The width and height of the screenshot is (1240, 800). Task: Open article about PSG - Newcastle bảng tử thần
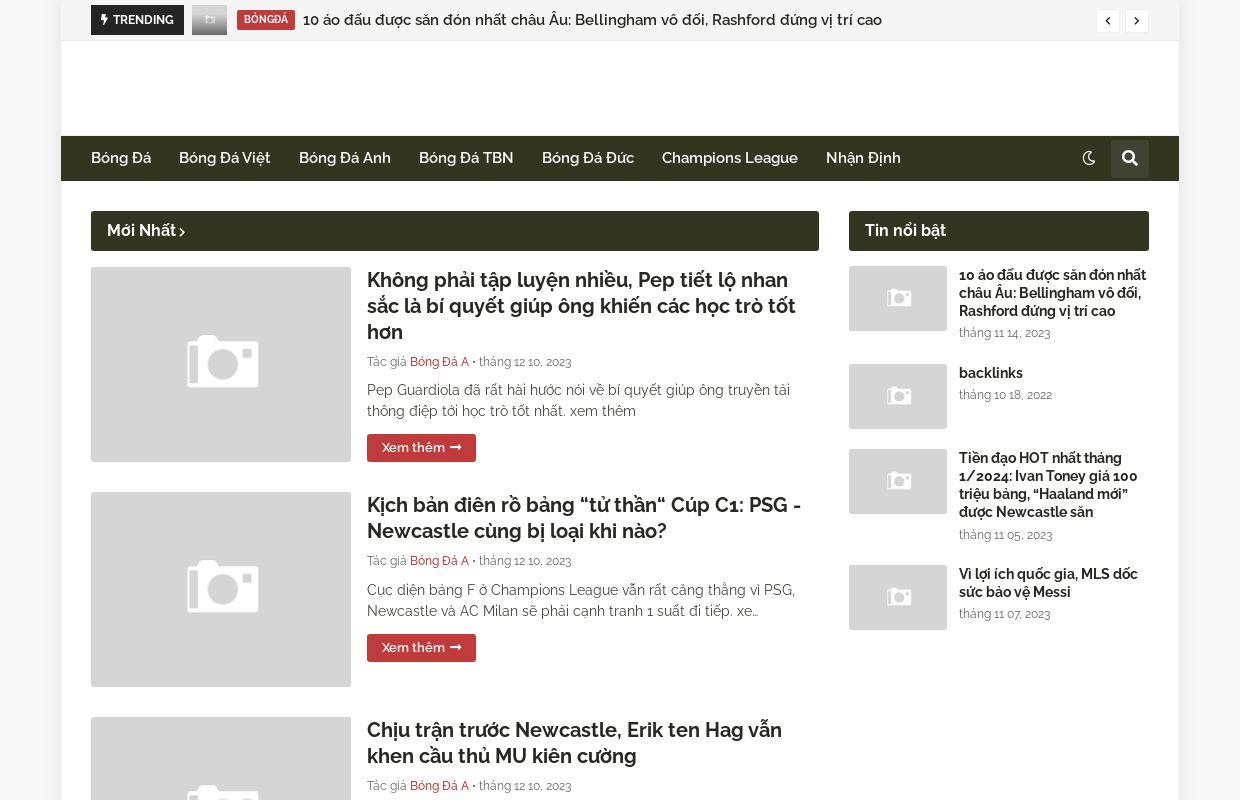tap(584, 518)
